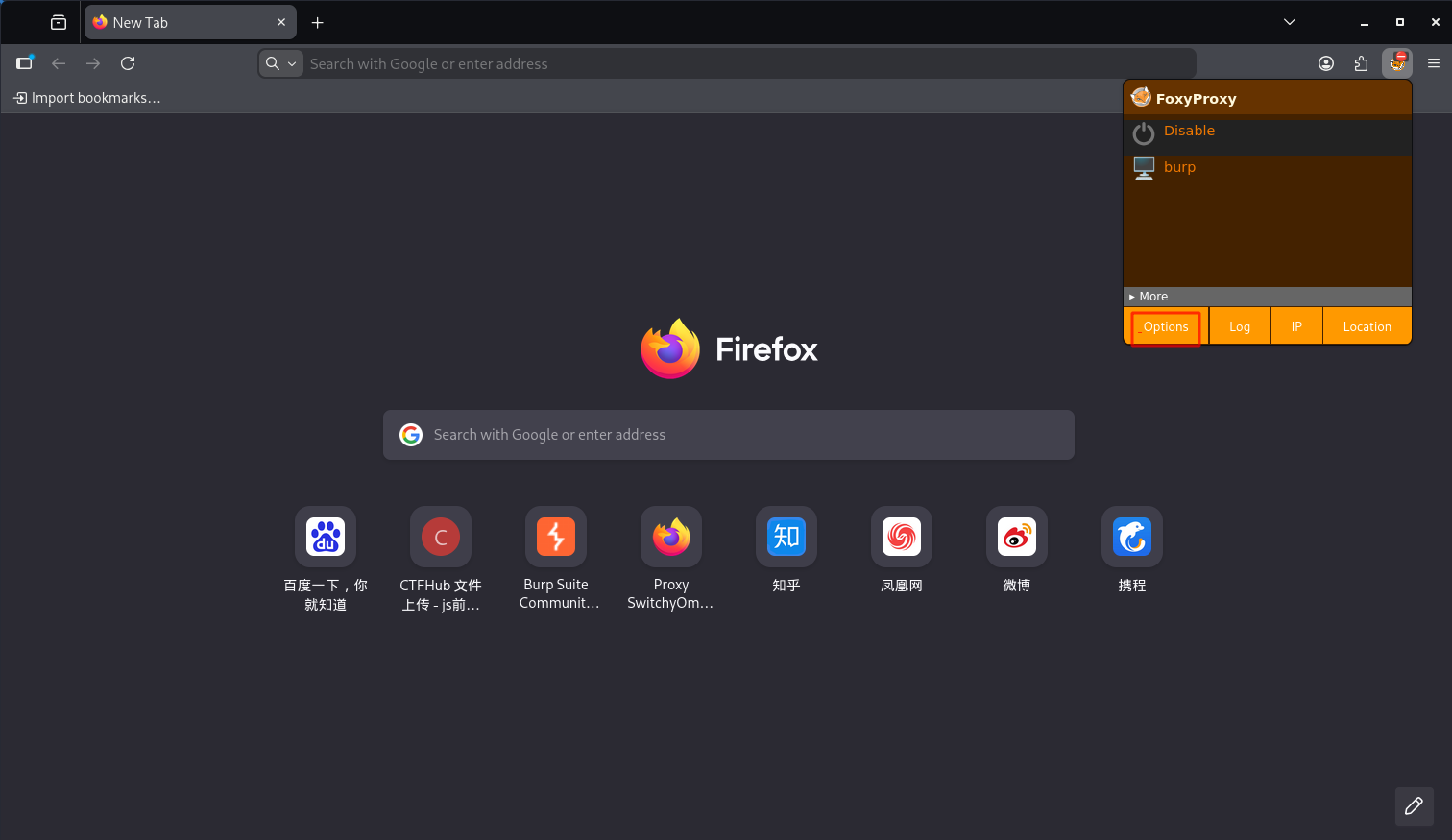Go forward one page
1452x840 pixels.
tap(93, 63)
